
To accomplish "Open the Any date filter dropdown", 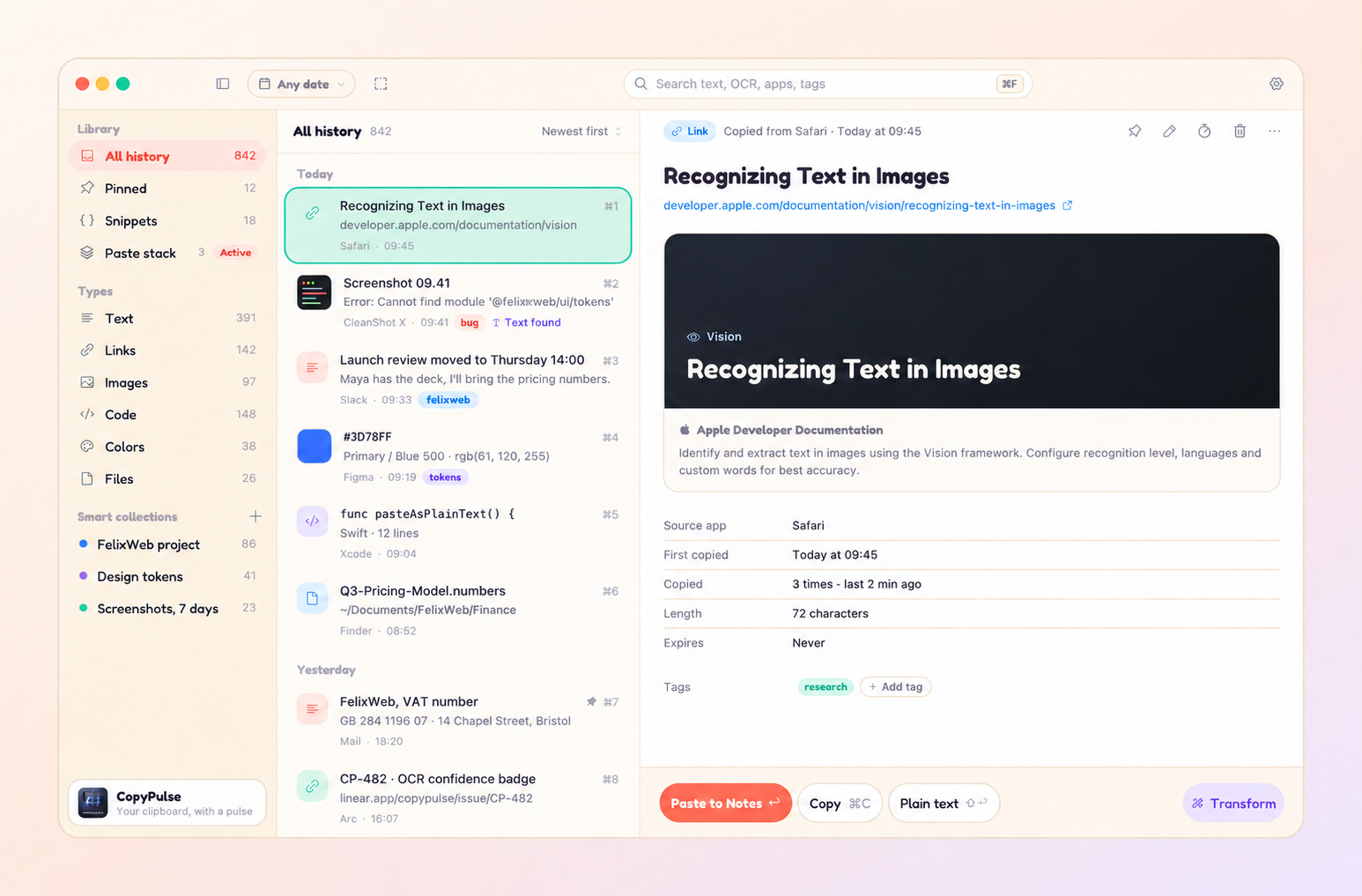I will [301, 84].
